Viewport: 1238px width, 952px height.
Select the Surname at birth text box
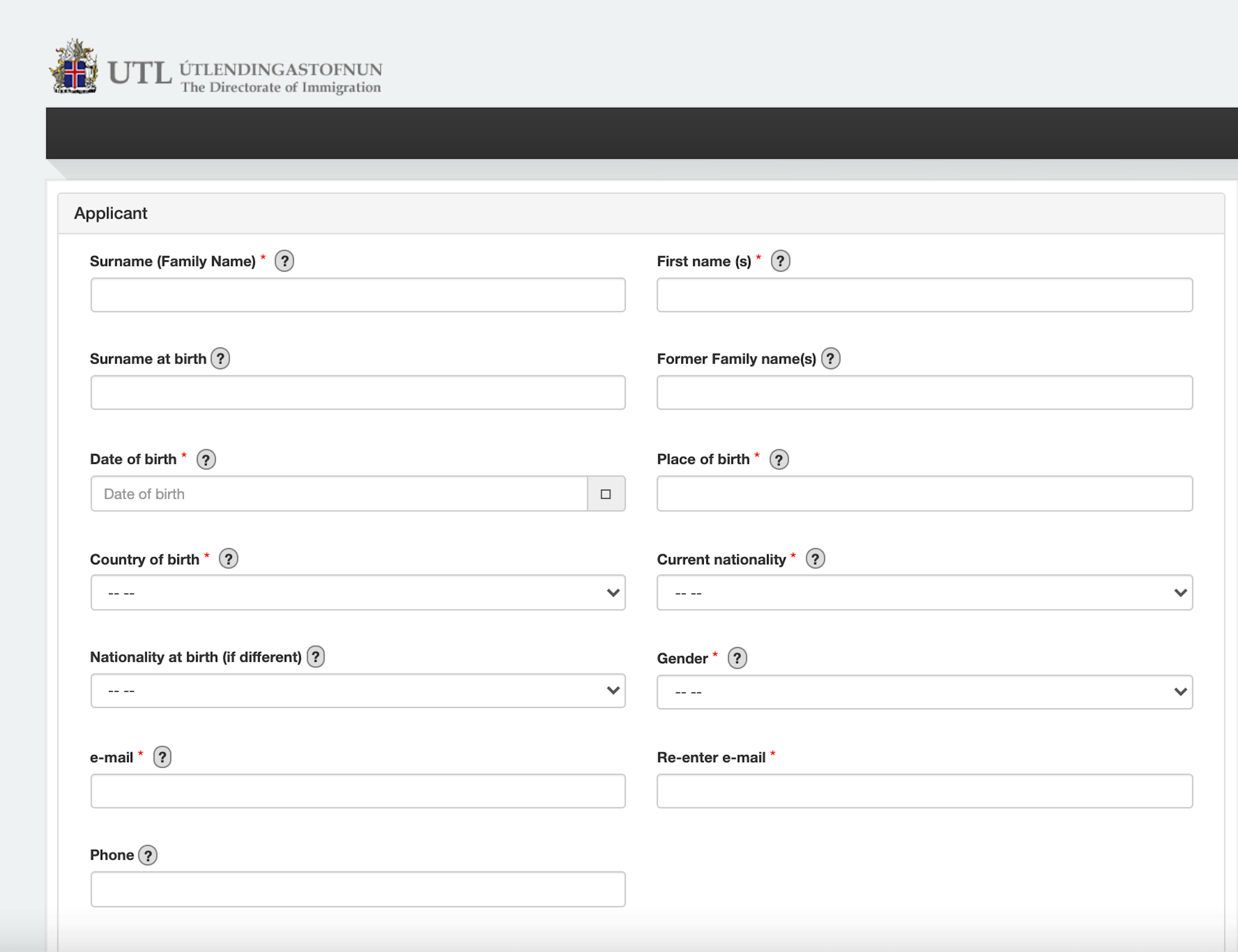pyautogui.click(x=358, y=392)
